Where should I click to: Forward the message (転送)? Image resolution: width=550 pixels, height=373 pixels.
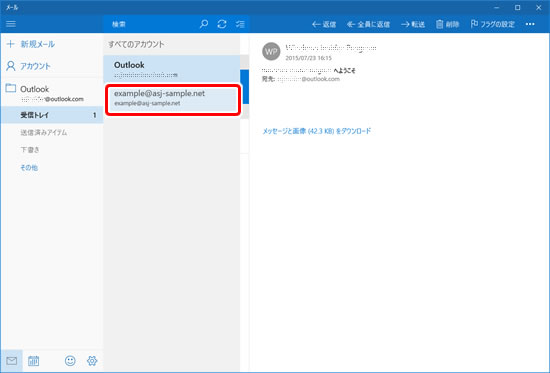pyautogui.click(x=413, y=24)
